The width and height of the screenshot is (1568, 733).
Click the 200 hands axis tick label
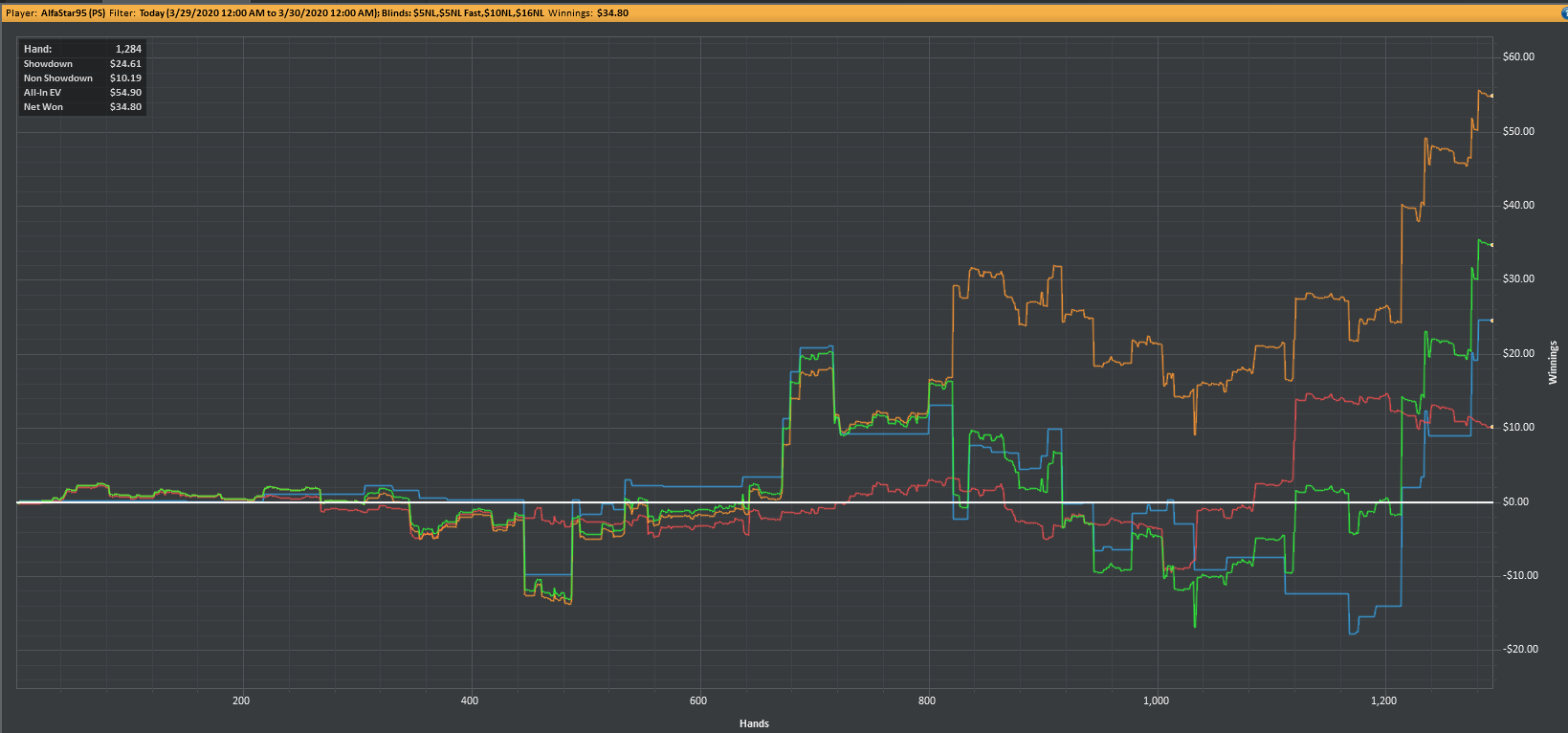click(x=241, y=701)
